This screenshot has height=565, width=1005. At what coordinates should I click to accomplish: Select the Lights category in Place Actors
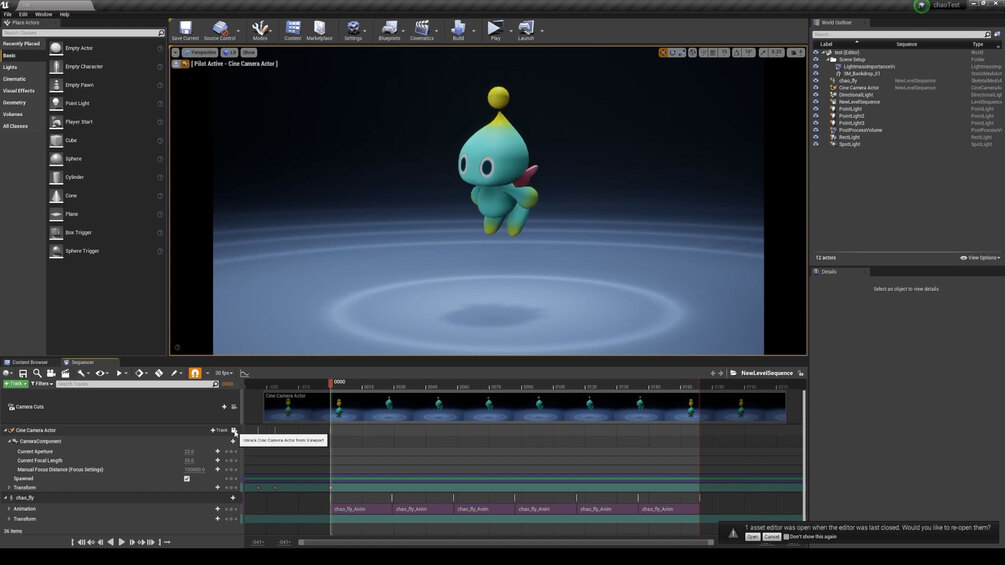[x=10, y=67]
